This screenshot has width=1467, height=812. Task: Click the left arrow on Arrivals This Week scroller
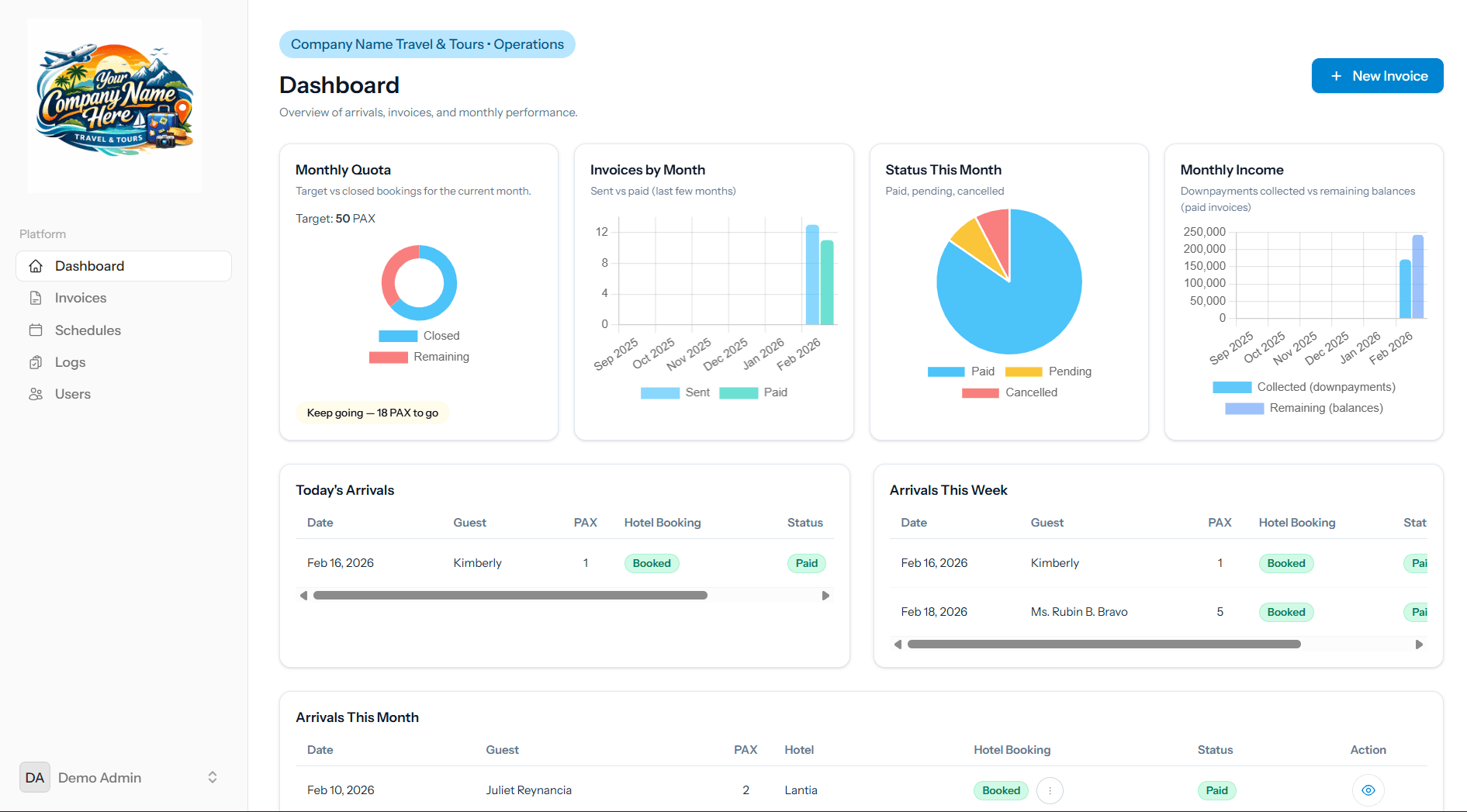click(x=898, y=644)
